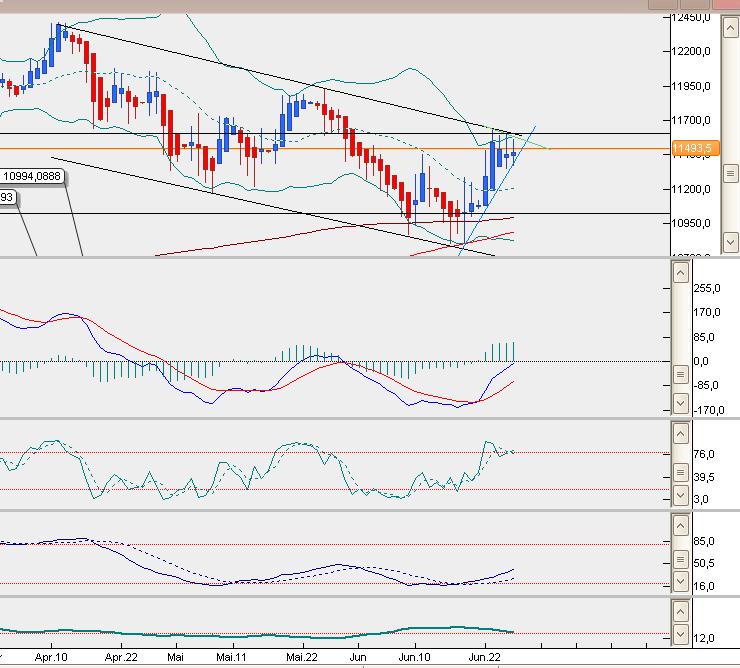Click the 16,0 oscillator scale value
This screenshot has height=668, width=740.
pyautogui.click(x=704, y=586)
